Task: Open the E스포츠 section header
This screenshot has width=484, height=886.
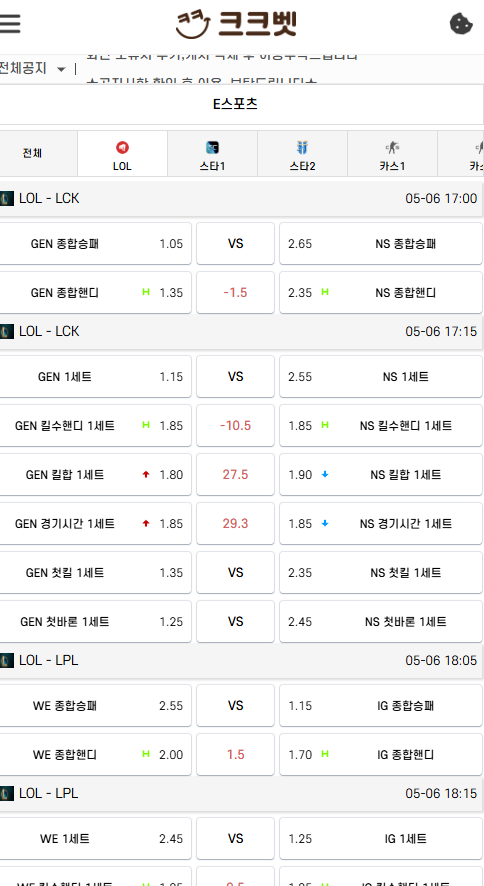Action: [x=236, y=104]
